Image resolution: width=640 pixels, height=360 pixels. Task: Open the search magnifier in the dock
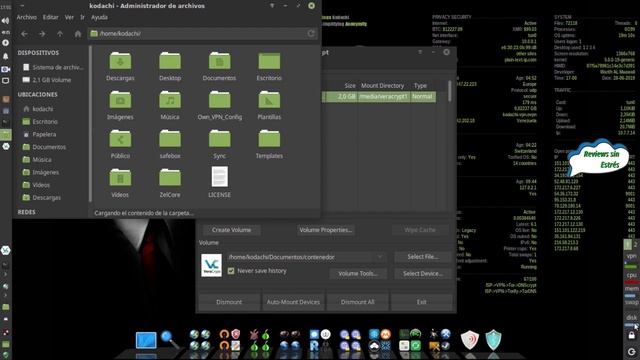pyautogui.click(x=169, y=340)
